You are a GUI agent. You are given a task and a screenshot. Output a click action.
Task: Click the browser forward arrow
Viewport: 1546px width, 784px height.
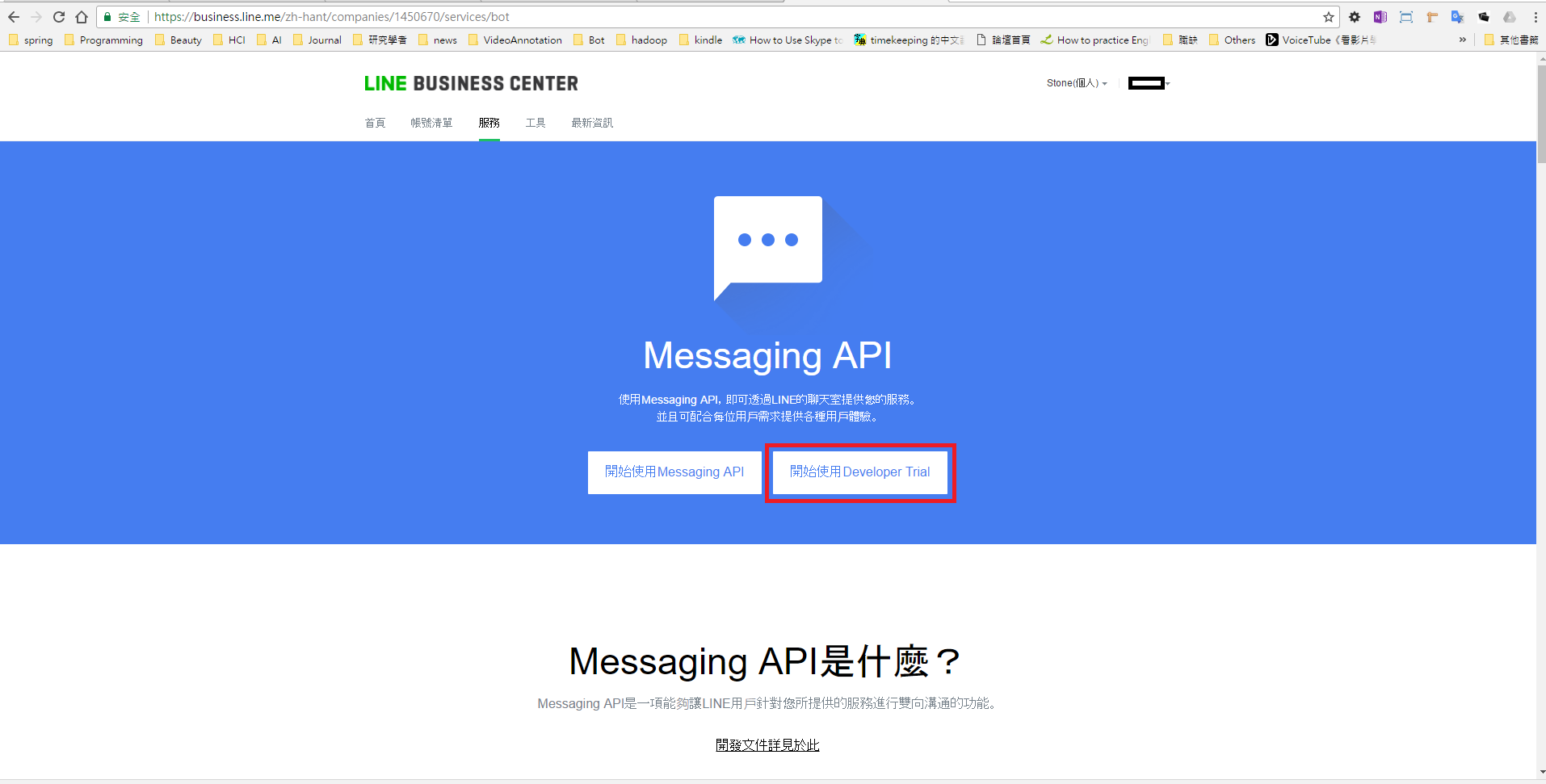36,17
